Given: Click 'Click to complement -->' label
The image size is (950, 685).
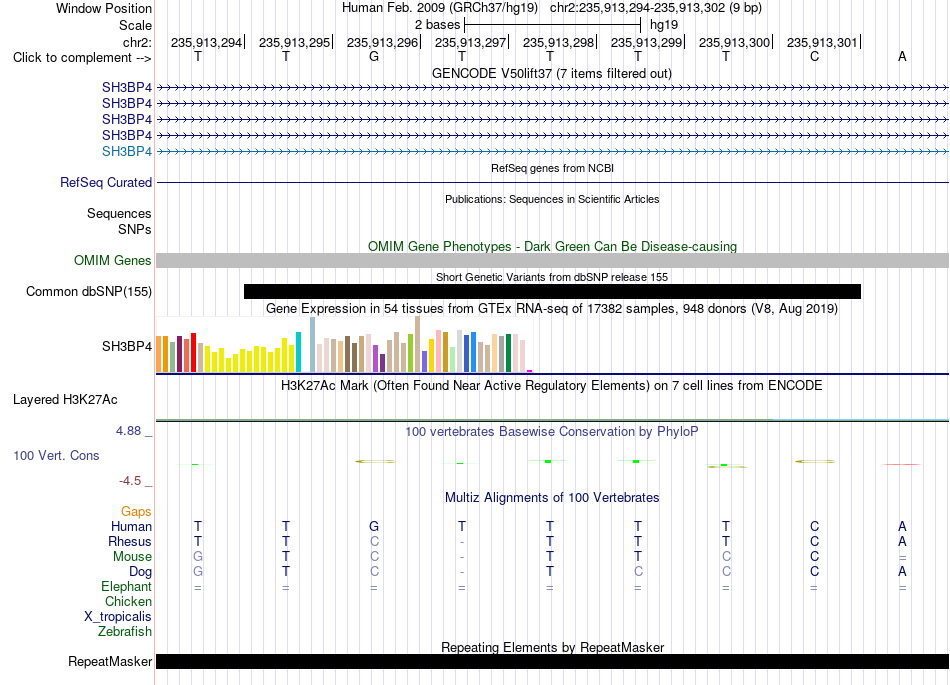Looking at the screenshot, I should tap(82, 58).
